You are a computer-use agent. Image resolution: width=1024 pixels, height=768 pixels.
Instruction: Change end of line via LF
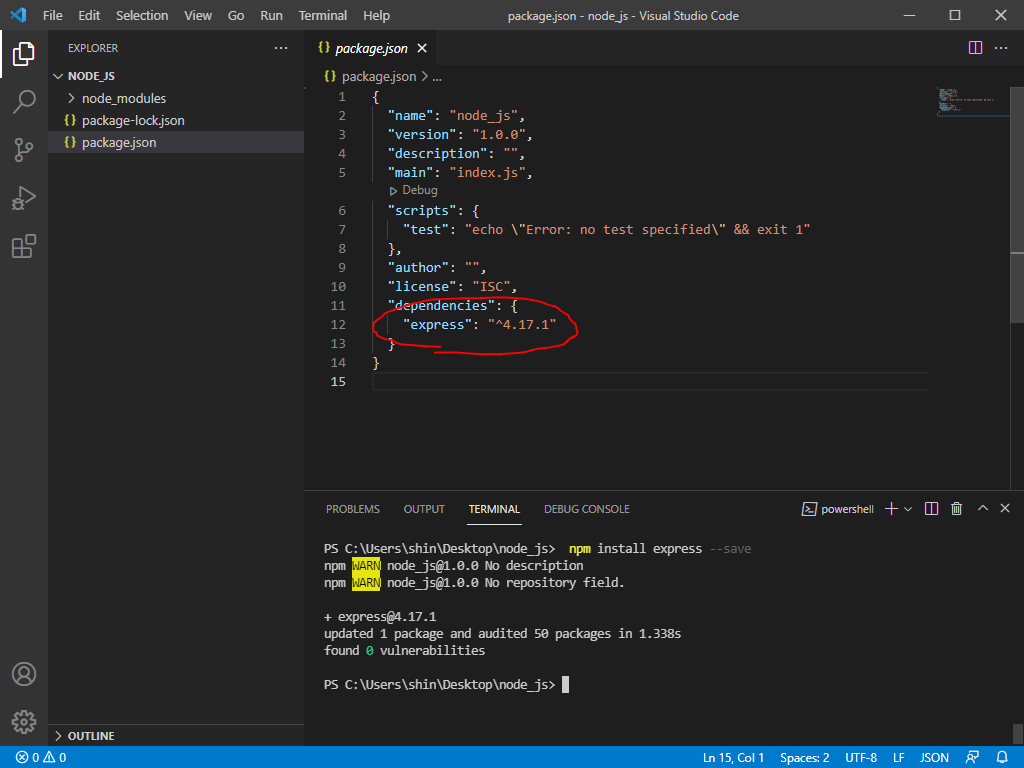click(x=899, y=758)
